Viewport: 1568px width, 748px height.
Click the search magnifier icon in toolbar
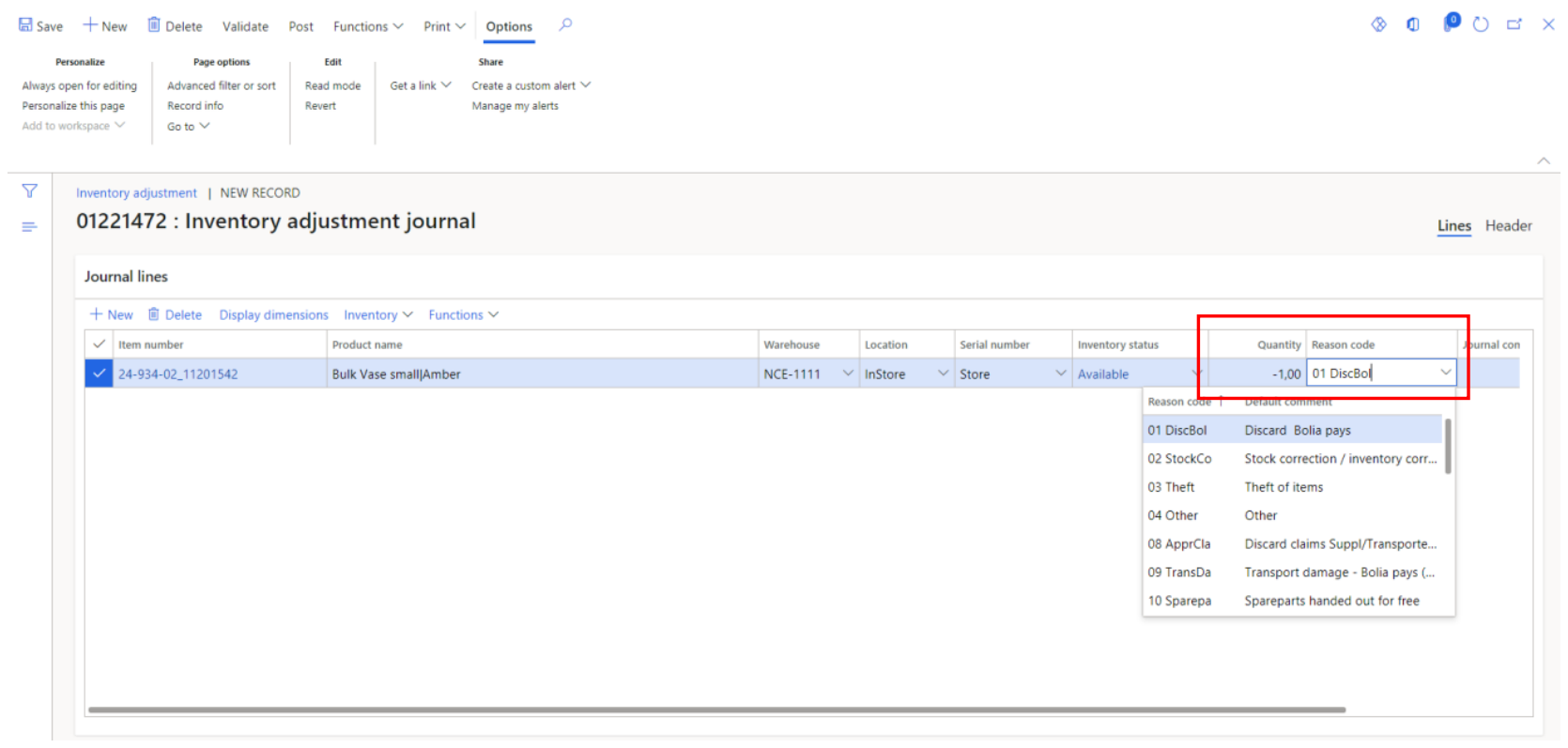pyautogui.click(x=565, y=25)
